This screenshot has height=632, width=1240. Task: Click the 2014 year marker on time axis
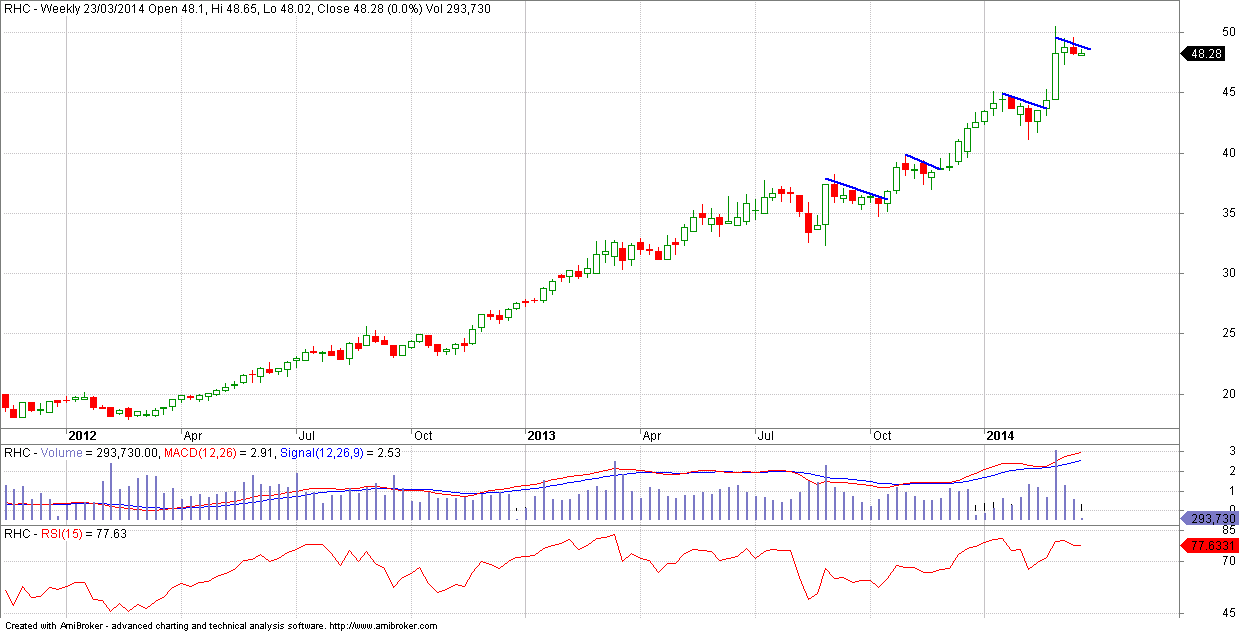click(1000, 436)
